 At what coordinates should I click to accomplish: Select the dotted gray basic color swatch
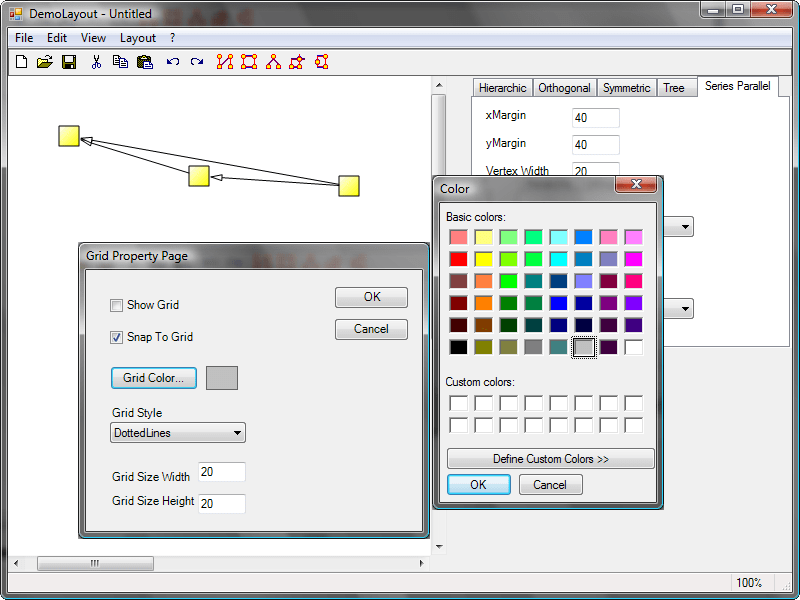coord(583,347)
